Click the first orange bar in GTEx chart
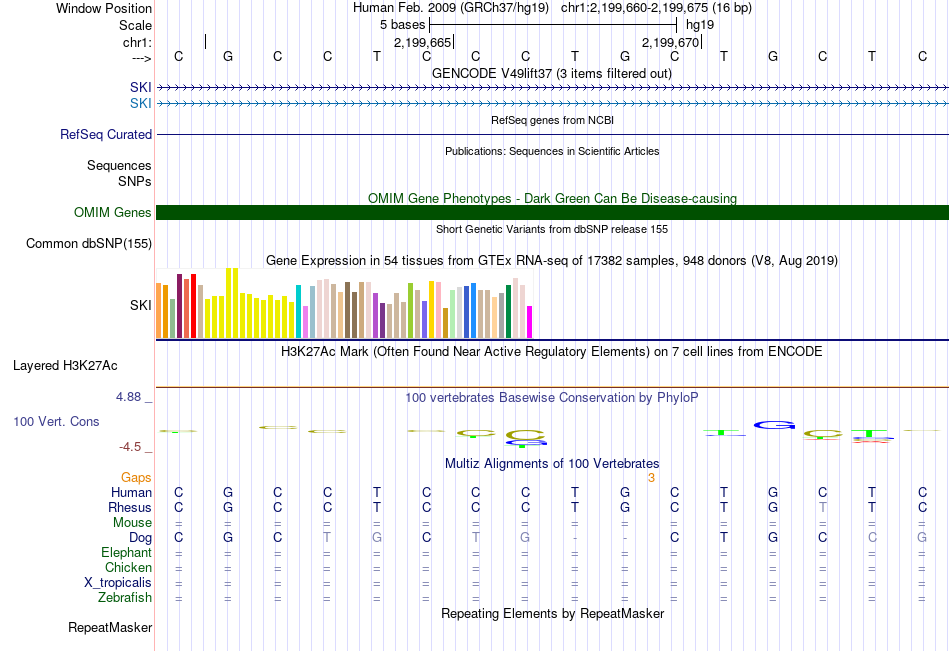The image size is (950, 651). 159,310
